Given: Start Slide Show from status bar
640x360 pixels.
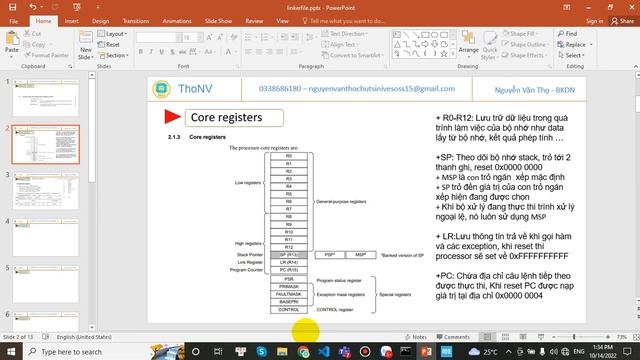Looking at the screenshot, I should (x=541, y=337).
